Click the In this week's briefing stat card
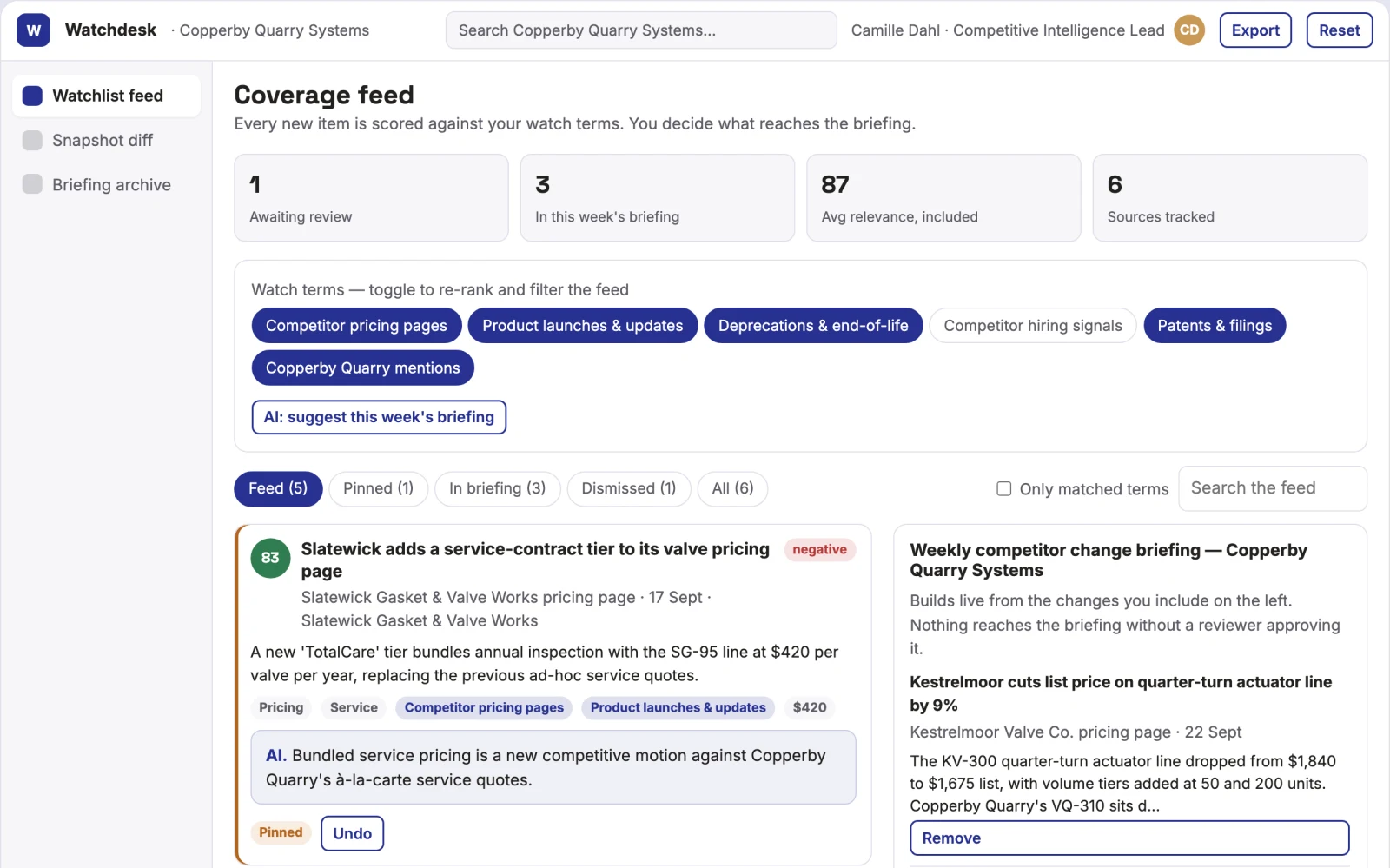Viewport: 1390px width, 868px height. 658,198
